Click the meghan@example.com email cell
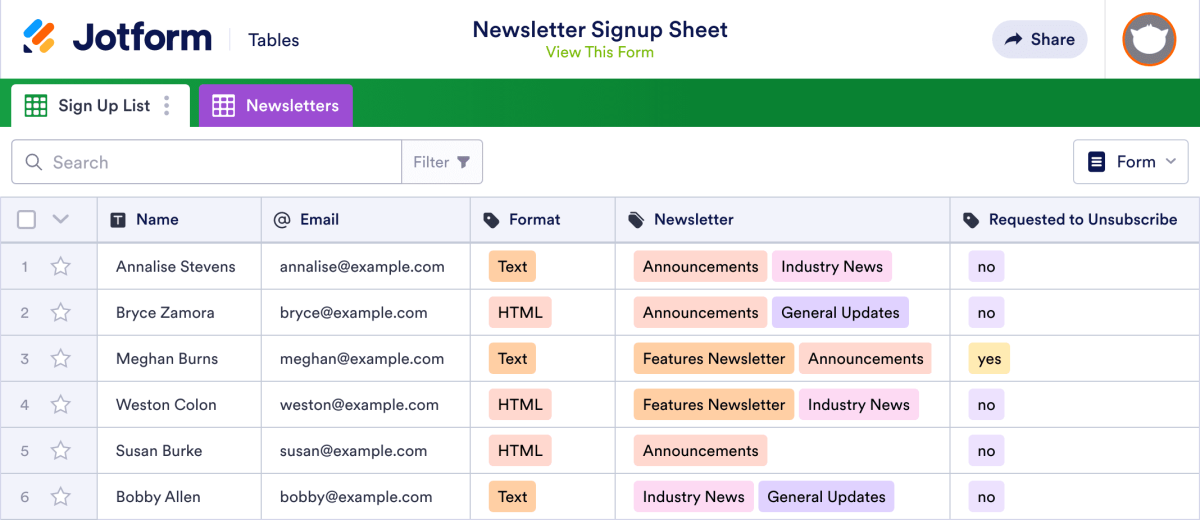1200x520 pixels. pyautogui.click(x=366, y=358)
